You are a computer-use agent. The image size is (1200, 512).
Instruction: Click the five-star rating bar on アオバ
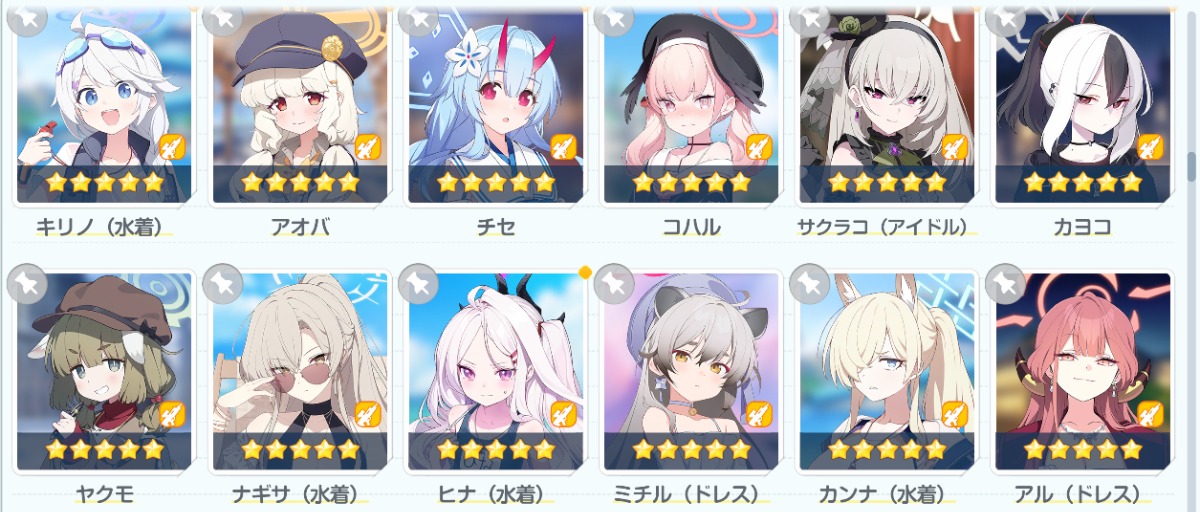(300, 184)
